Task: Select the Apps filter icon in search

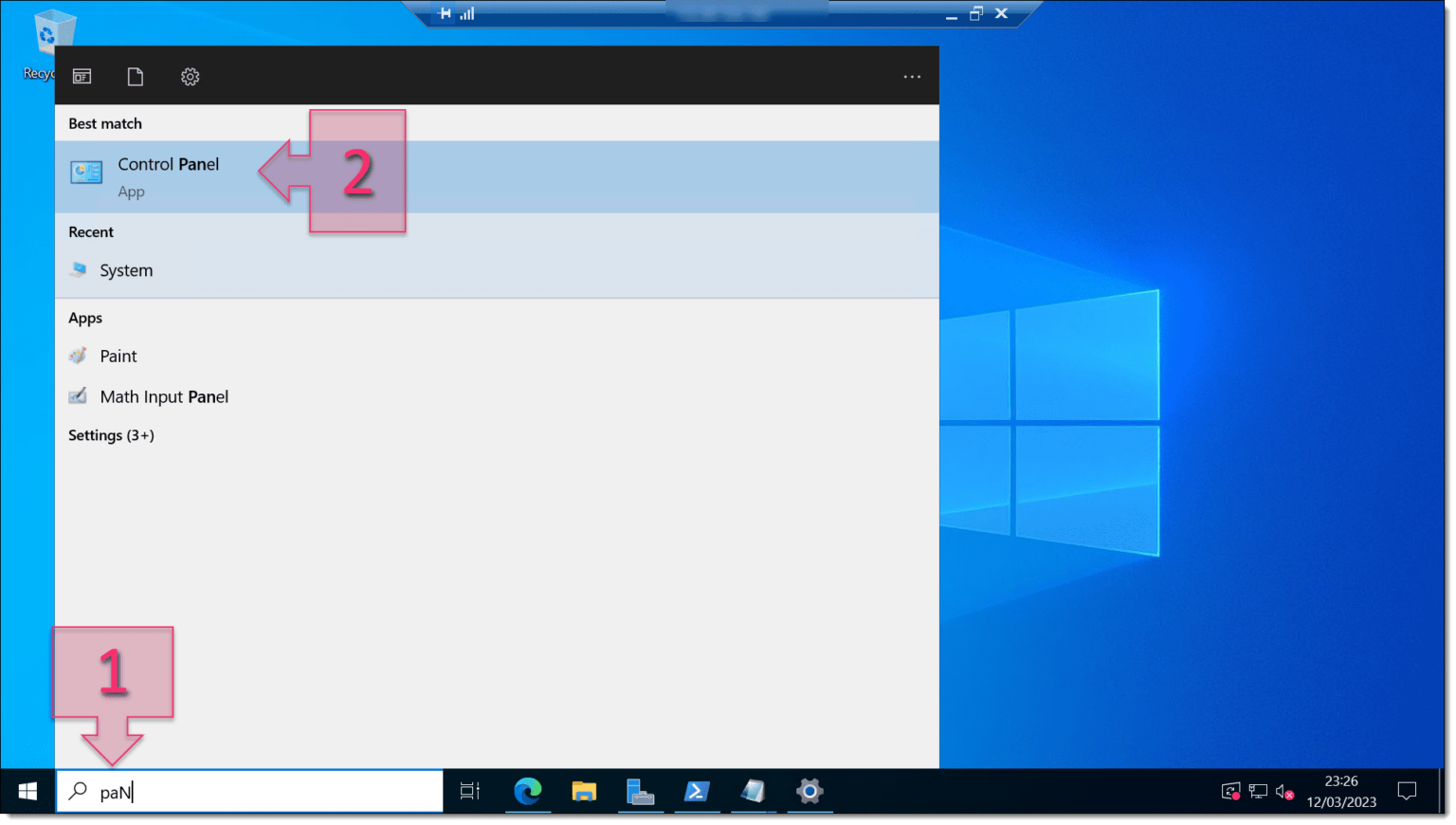Action: (x=82, y=76)
